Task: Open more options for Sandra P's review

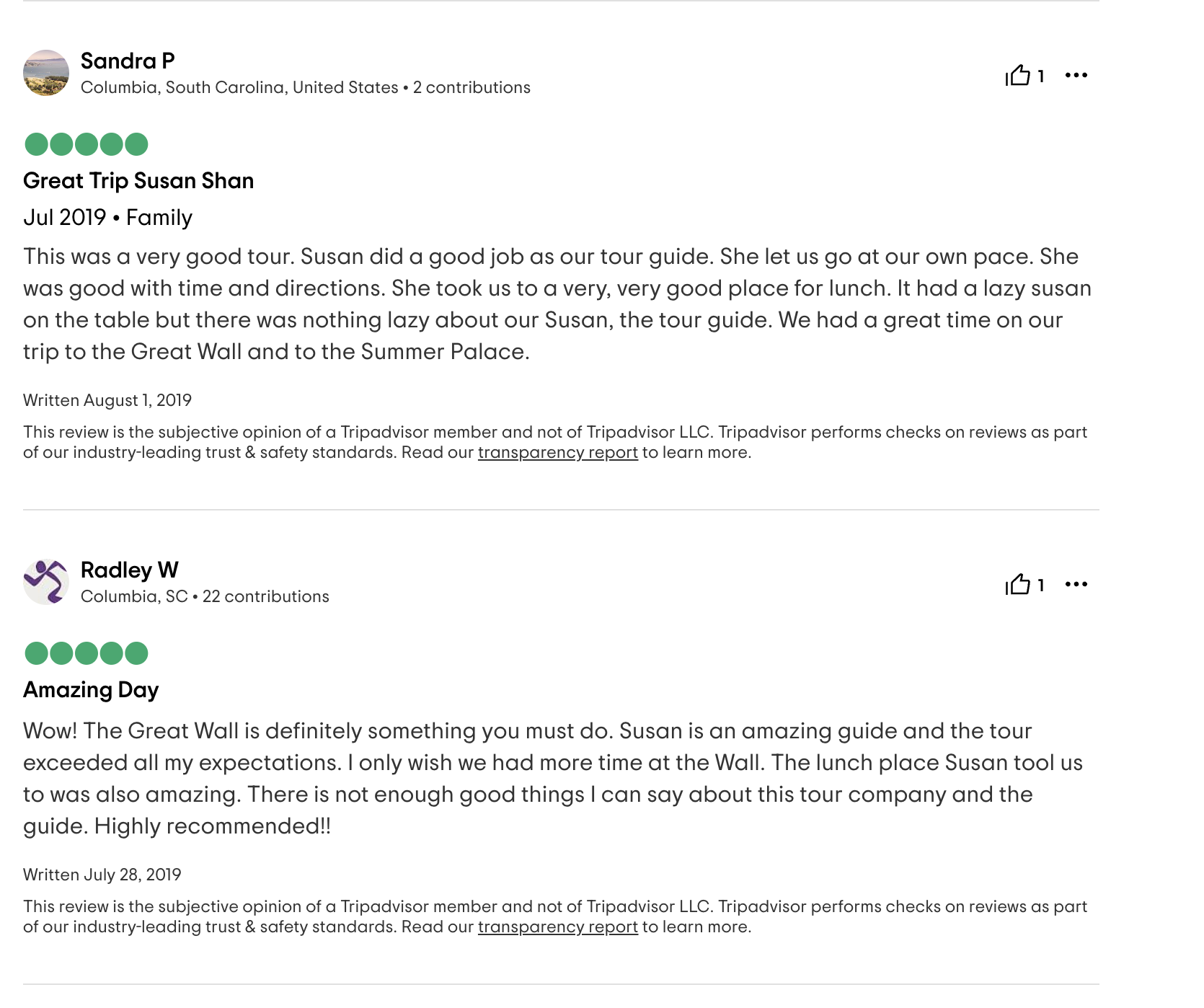Action: pyautogui.click(x=1076, y=76)
